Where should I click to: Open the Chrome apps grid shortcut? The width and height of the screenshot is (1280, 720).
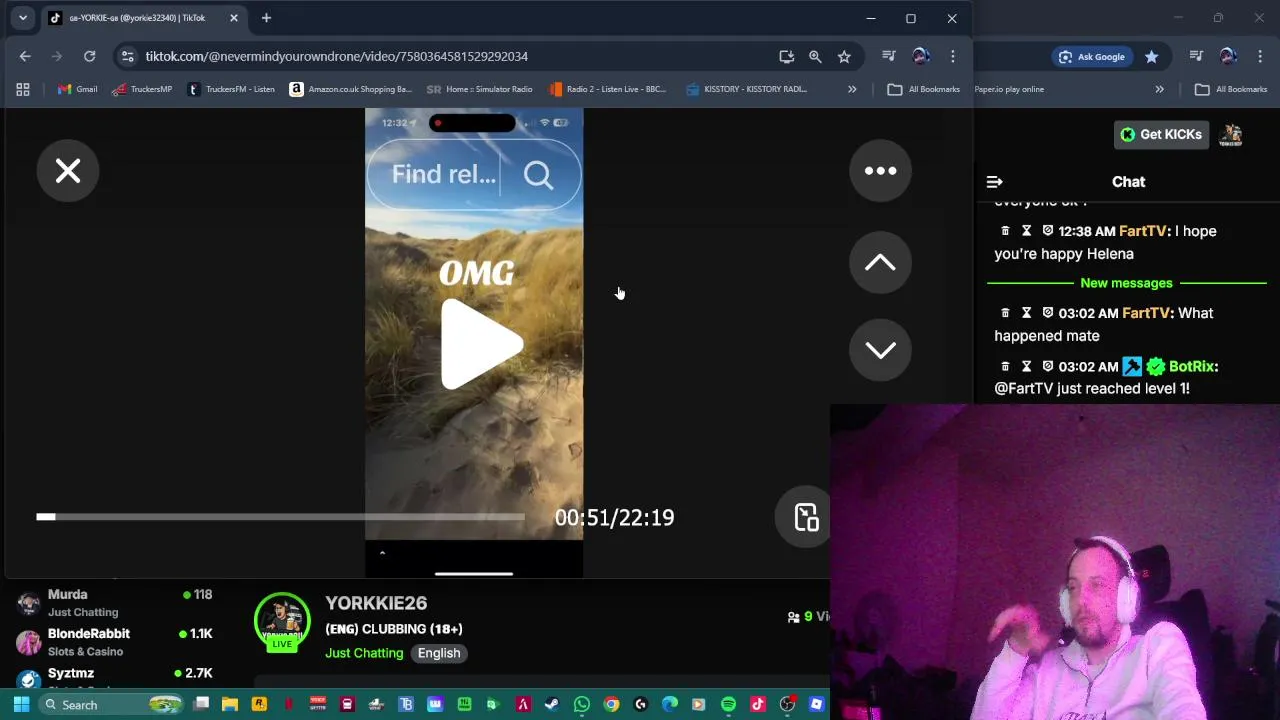tap(23, 89)
